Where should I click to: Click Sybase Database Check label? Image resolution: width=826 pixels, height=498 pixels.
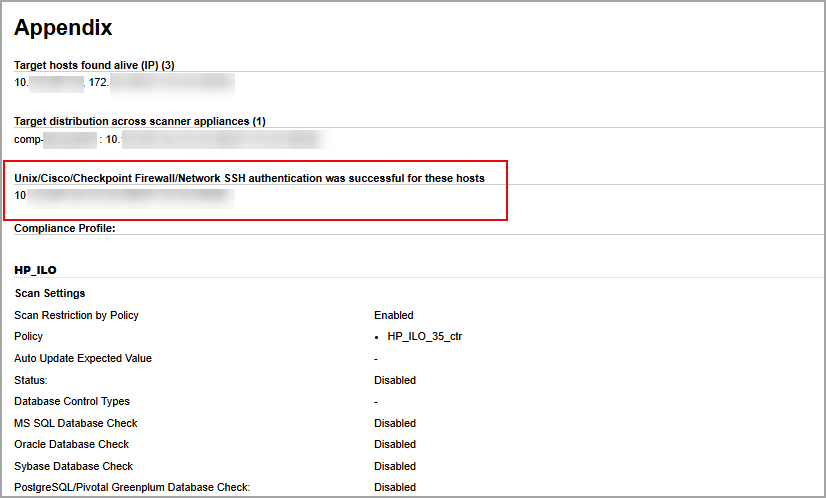(x=73, y=466)
